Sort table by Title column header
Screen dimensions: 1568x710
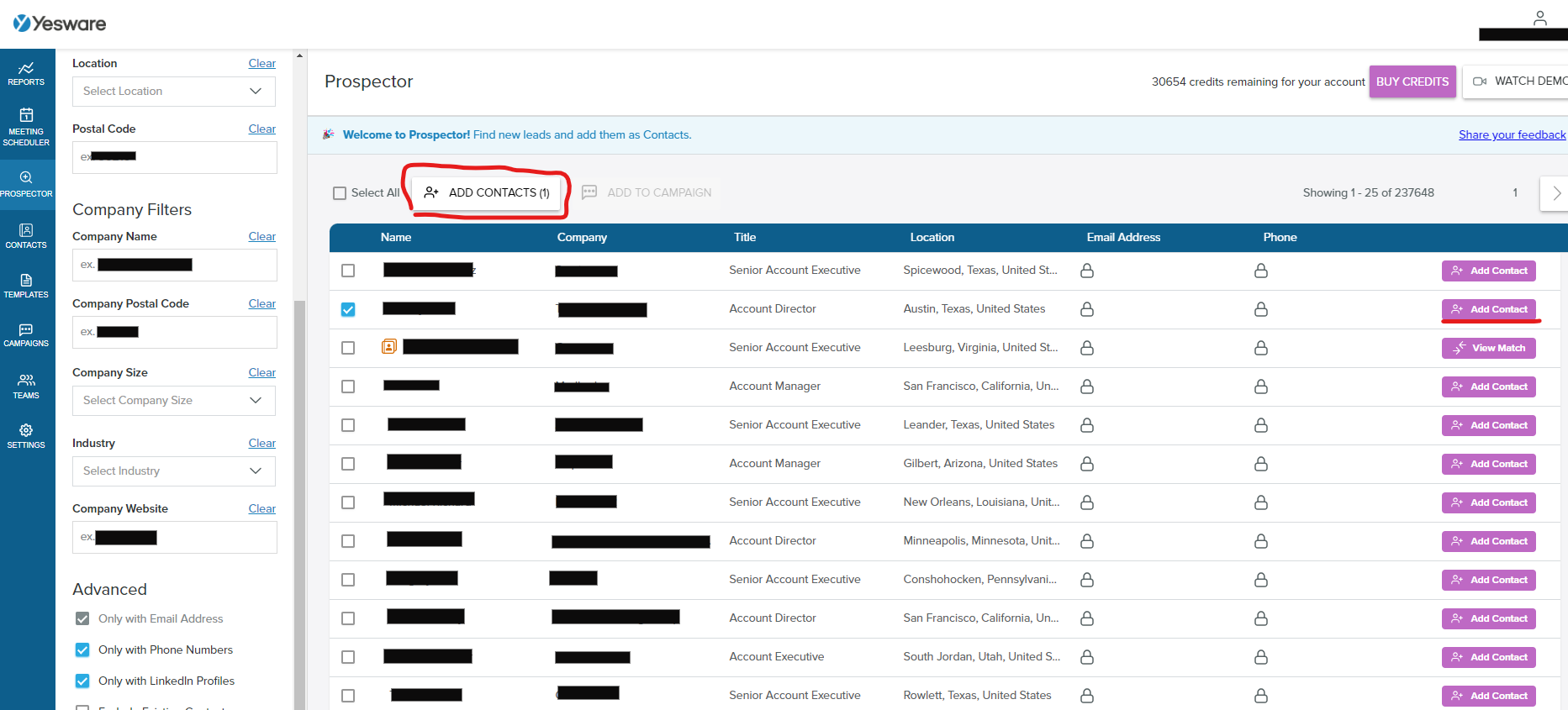[x=745, y=237]
